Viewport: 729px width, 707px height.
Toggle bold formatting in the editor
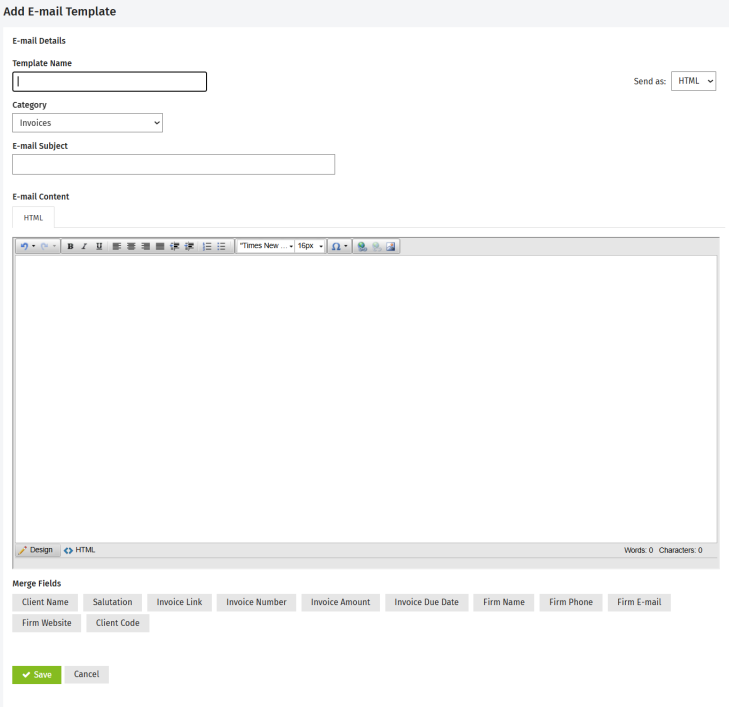[70, 246]
